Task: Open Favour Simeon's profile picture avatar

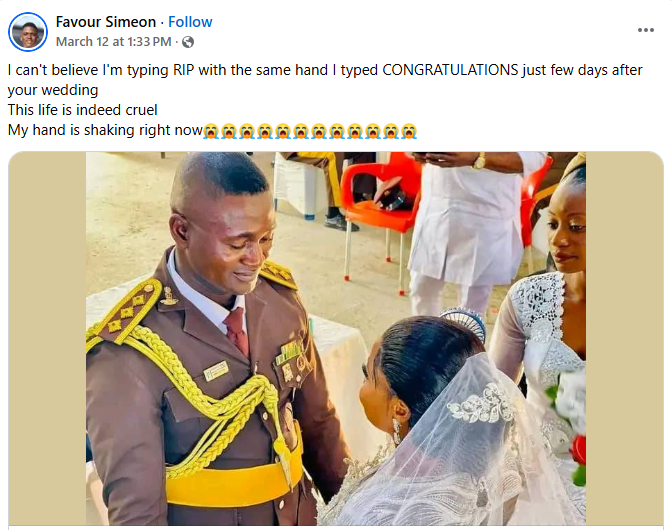Action: click(x=28, y=32)
